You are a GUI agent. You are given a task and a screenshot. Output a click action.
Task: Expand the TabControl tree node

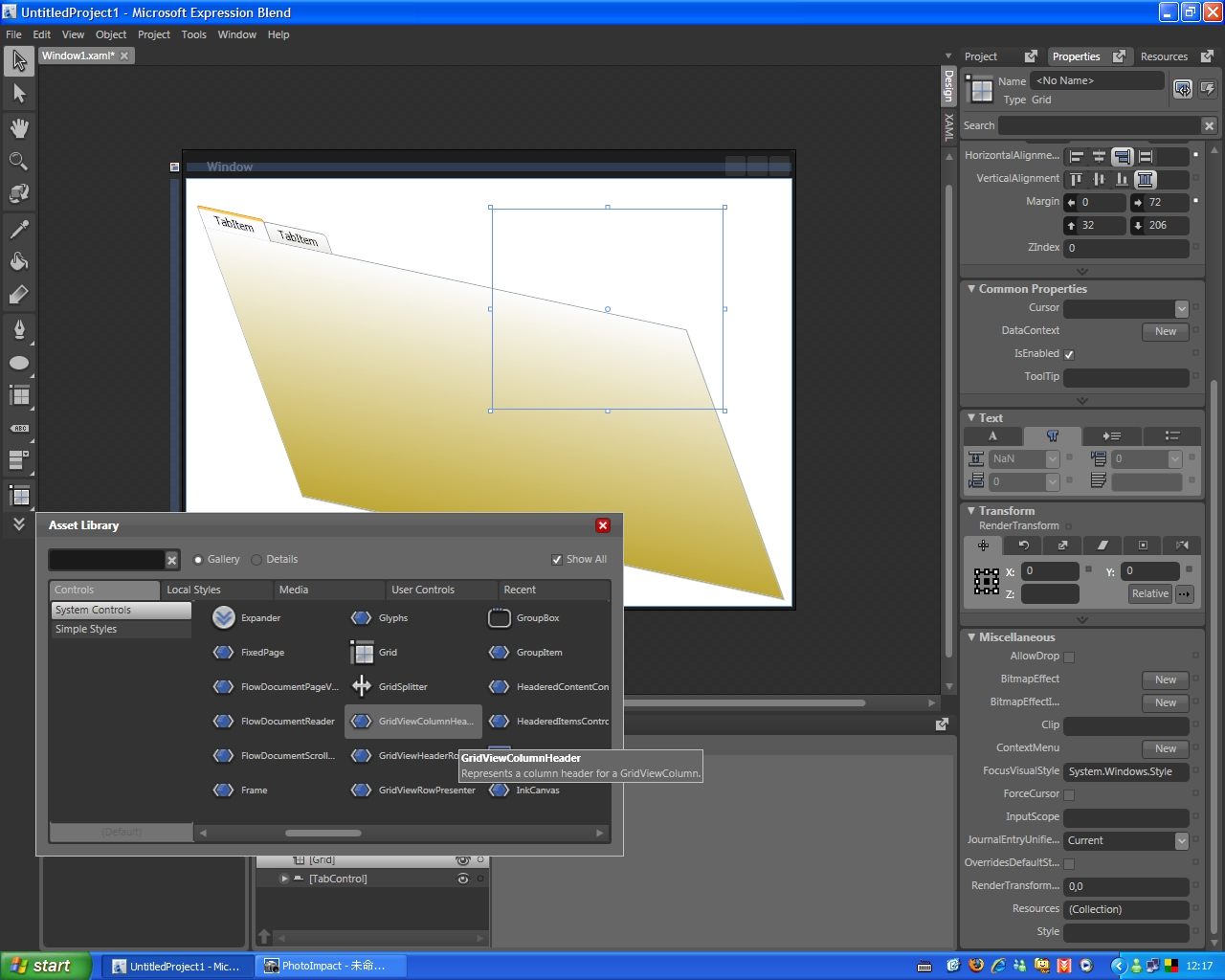[284, 879]
